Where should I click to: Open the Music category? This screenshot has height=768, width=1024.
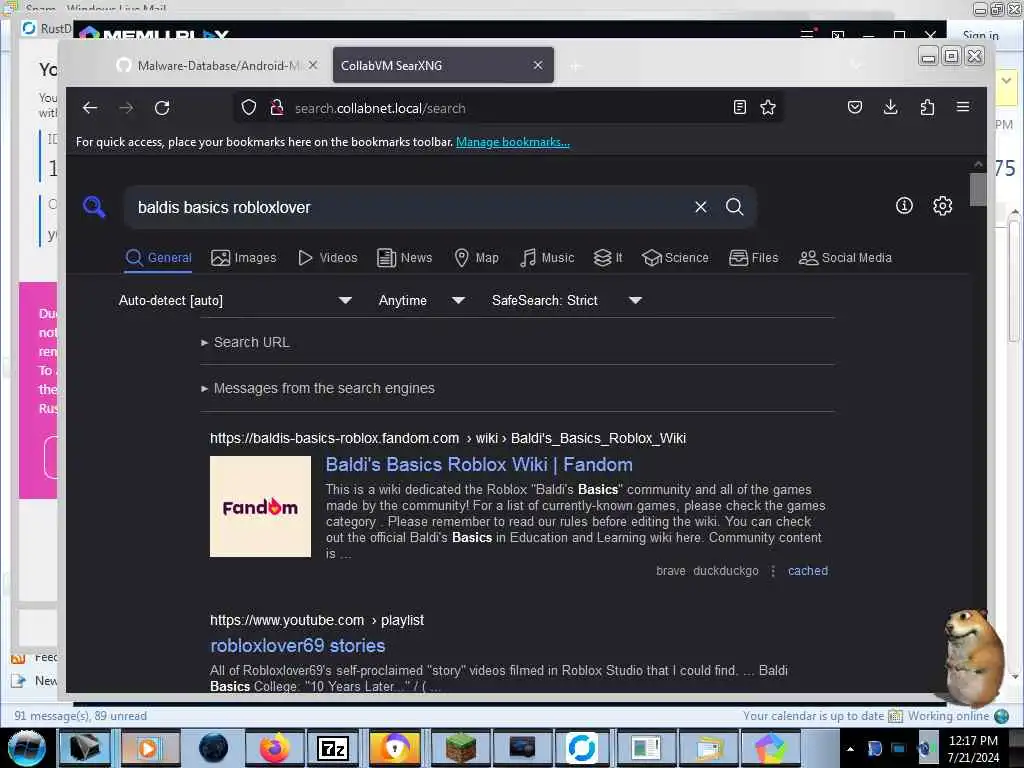coord(547,258)
